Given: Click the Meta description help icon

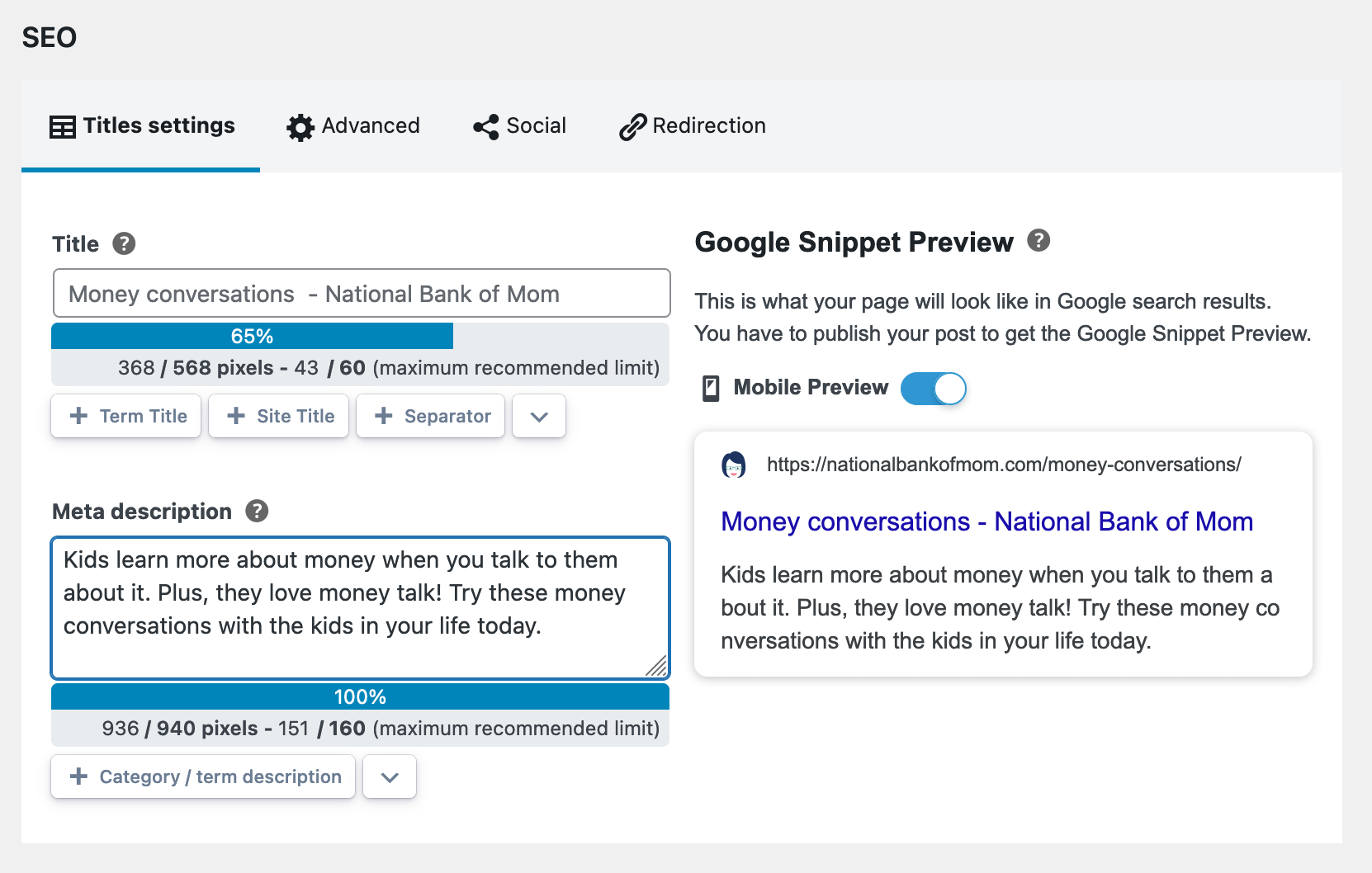Looking at the screenshot, I should [257, 512].
